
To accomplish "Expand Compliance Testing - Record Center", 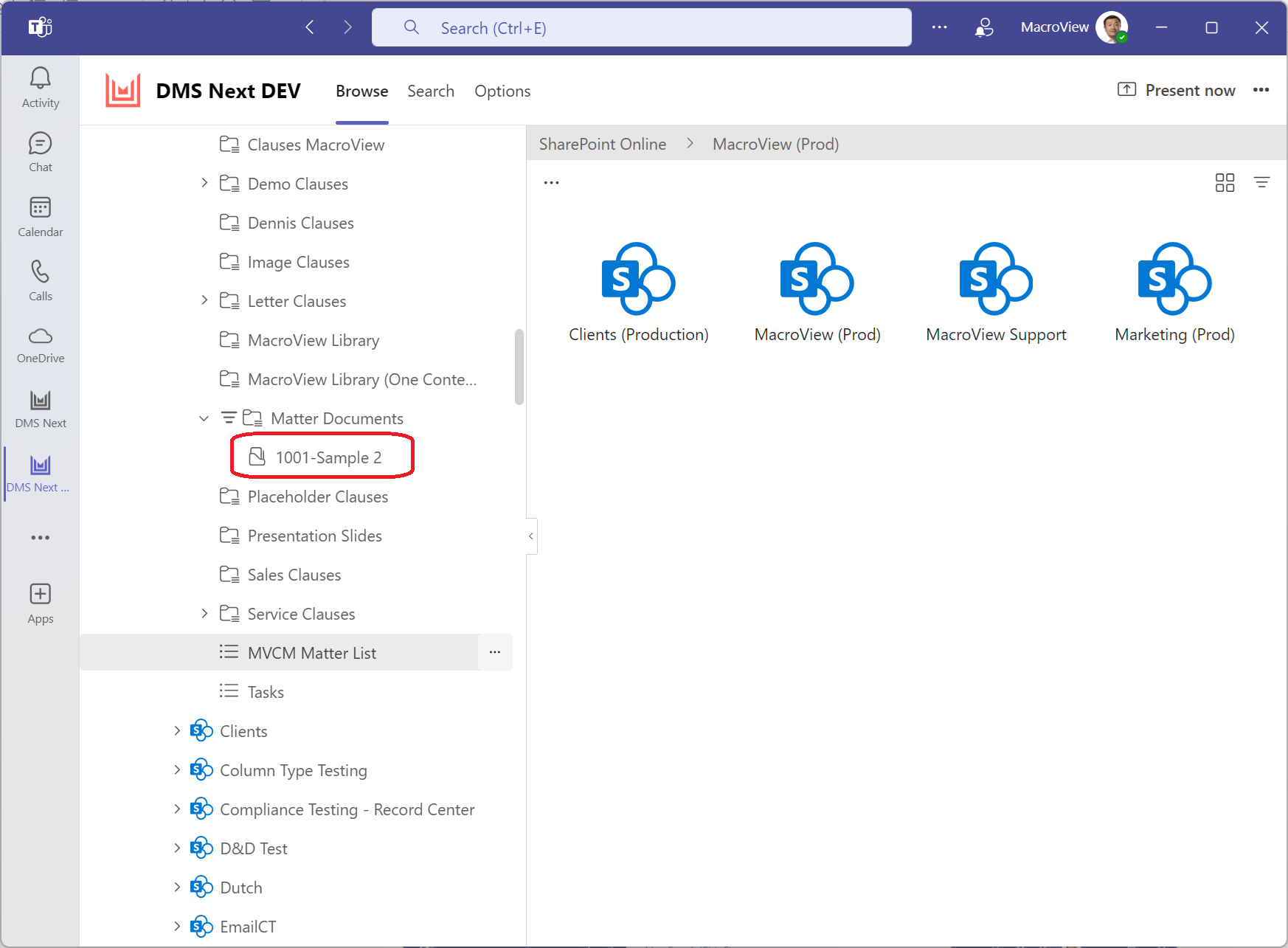I will (177, 809).
